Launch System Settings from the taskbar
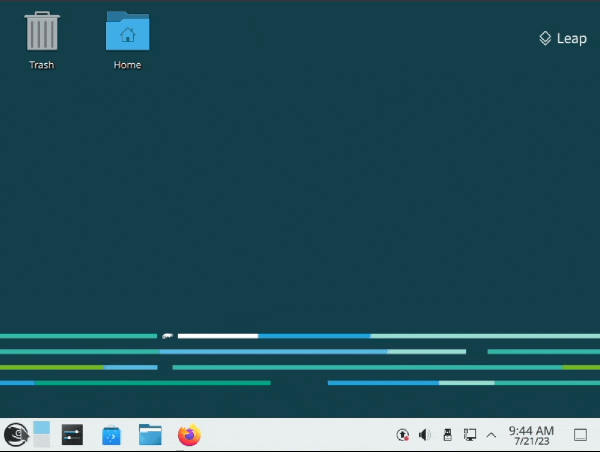This screenshot has height=452, width=600. [x=72, y=435]
